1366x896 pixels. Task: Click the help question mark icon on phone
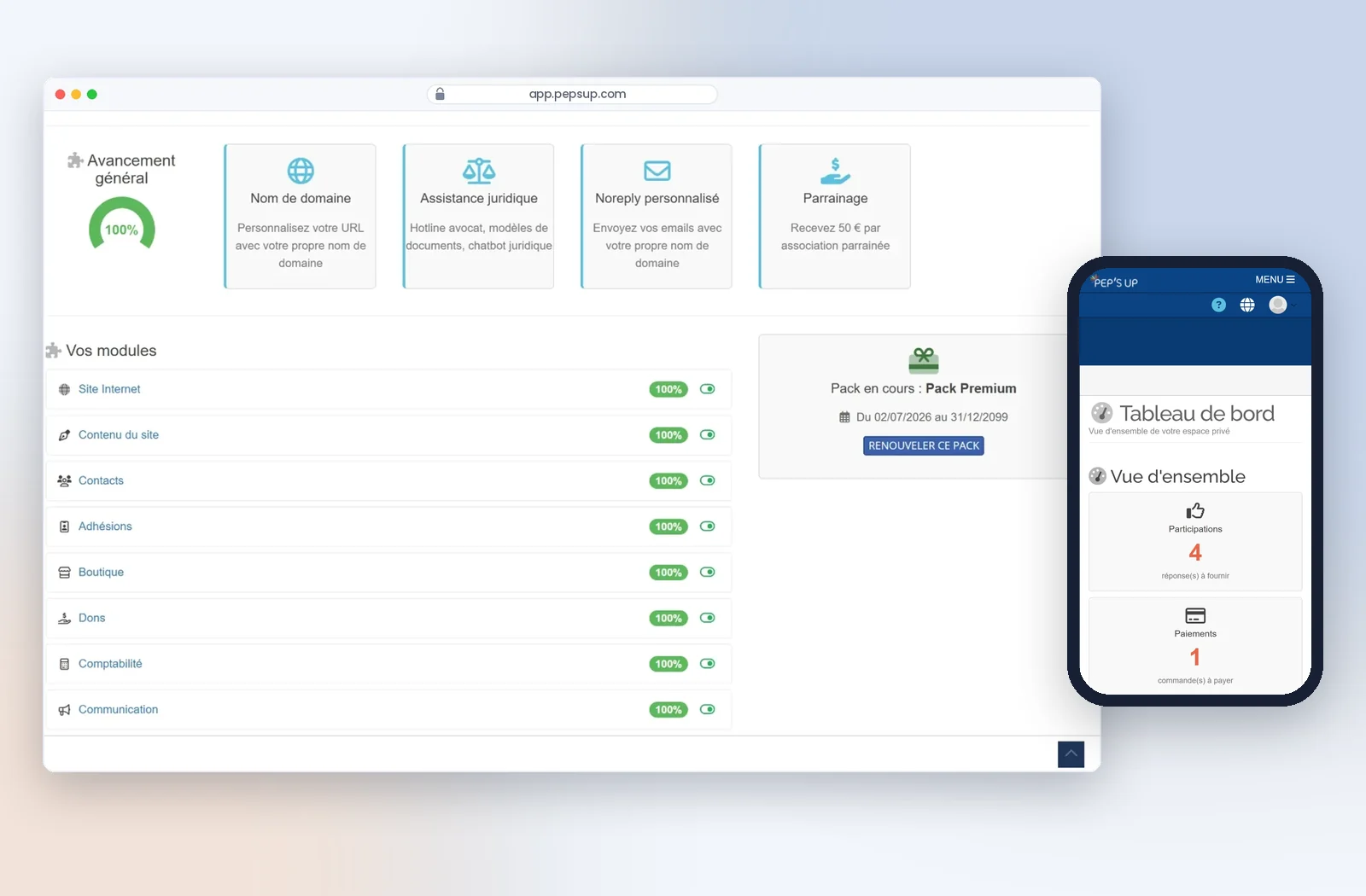[x=1218, y=305]
